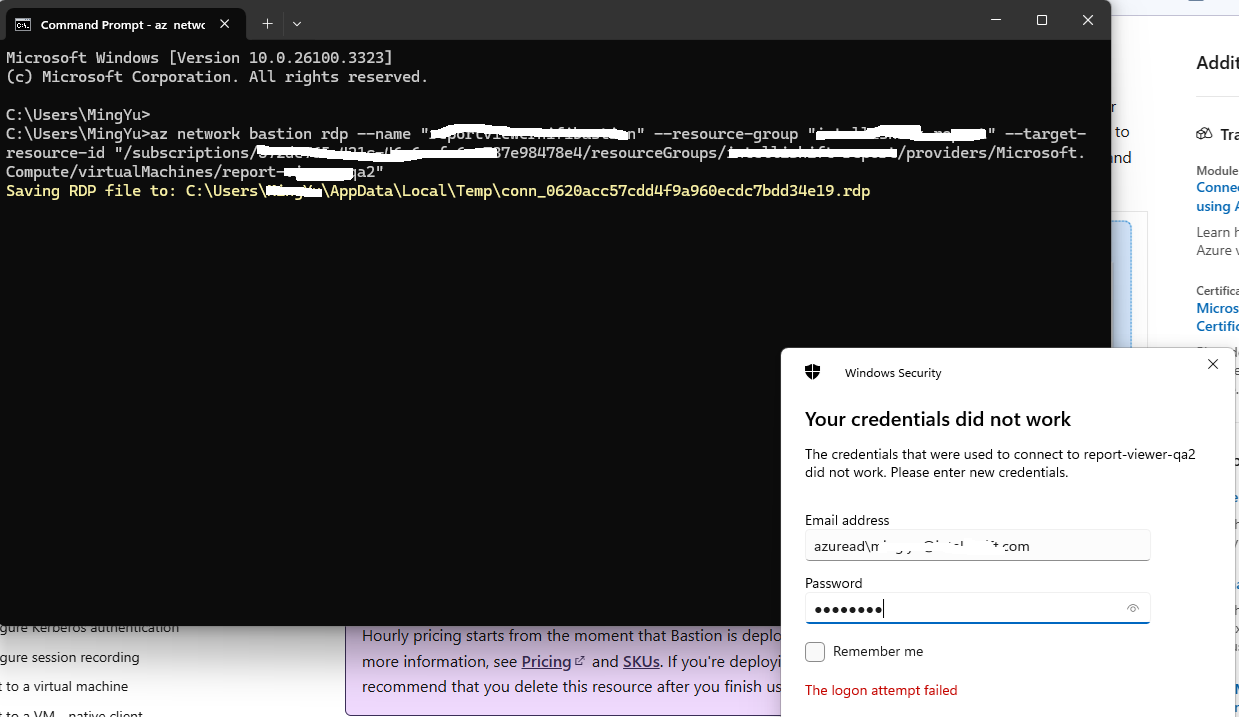The width and height of the screenshot is (1239, 717).
Task: Click 'The logon attempt failed' message
Action: (881, 690)
